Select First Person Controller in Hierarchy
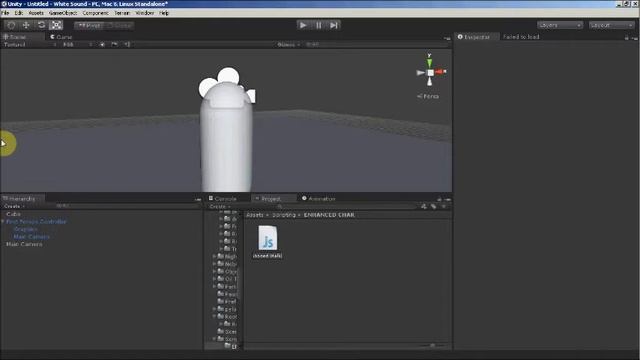640x360 pixels. (x=36, y=222)
